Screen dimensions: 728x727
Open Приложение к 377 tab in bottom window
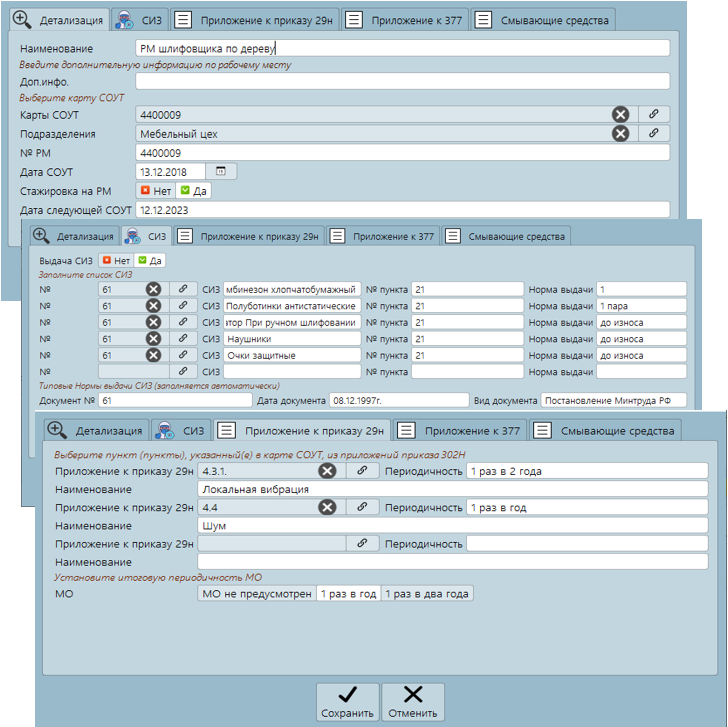pyautogui.click(x=460, y=430)
